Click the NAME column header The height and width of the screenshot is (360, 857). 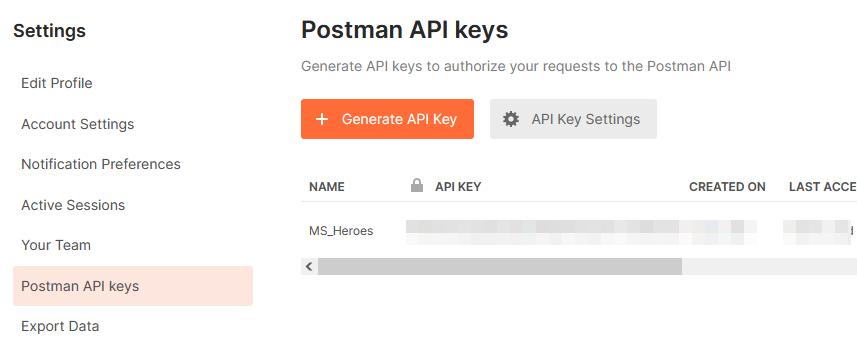pos(327,187)
